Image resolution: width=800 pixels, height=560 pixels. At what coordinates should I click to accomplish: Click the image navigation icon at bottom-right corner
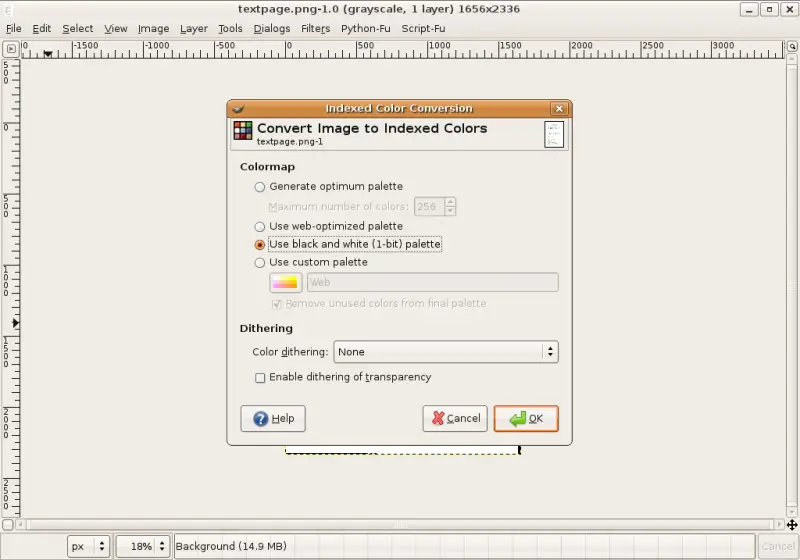tap(791, 525)
